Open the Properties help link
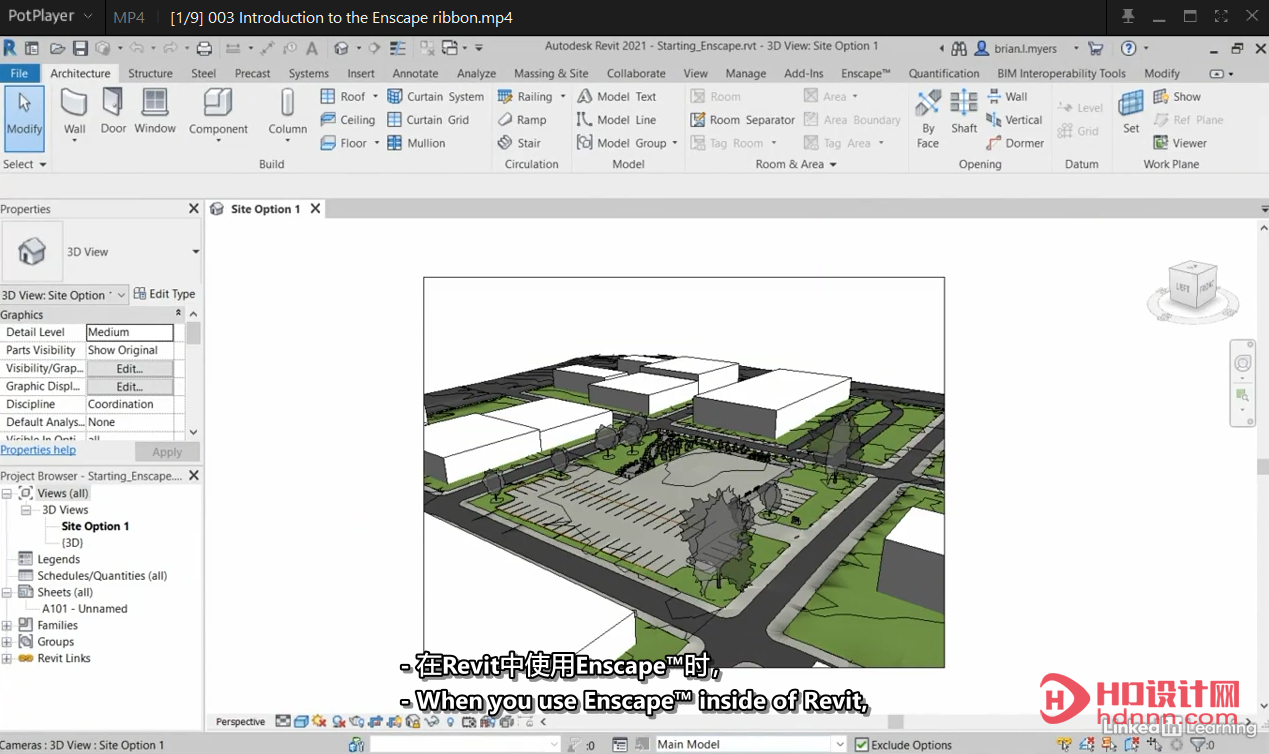Screen dimensions: 1269x754 (38, 450)
